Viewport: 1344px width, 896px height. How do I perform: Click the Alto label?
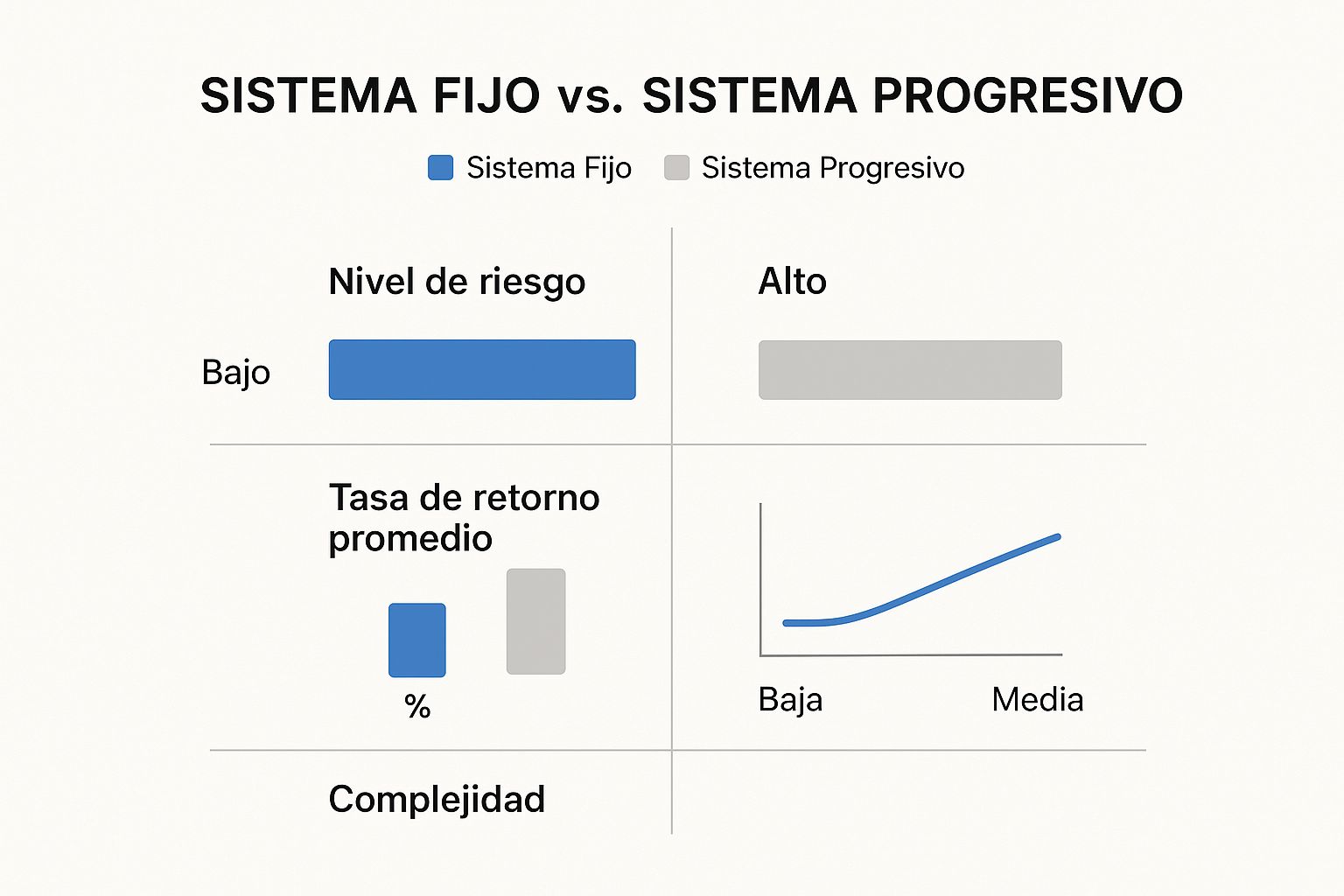point(793,281)
